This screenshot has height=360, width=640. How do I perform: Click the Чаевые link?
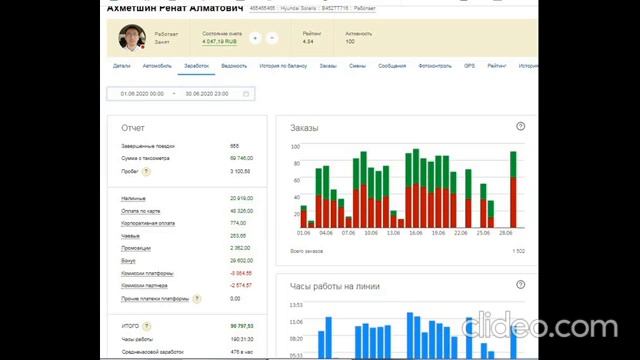click(130, 236)
